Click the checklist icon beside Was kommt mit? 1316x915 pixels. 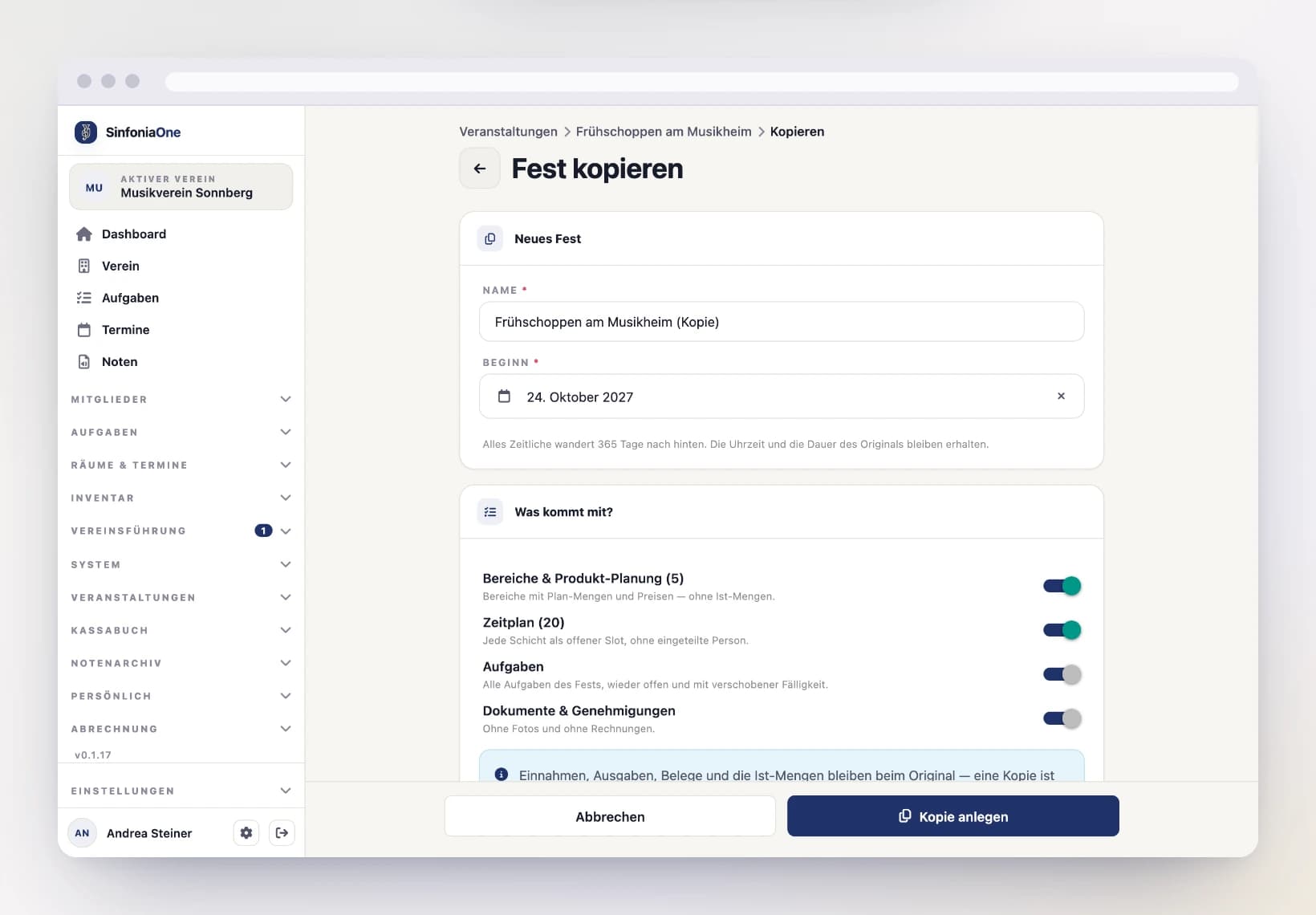tap(490, 512)
